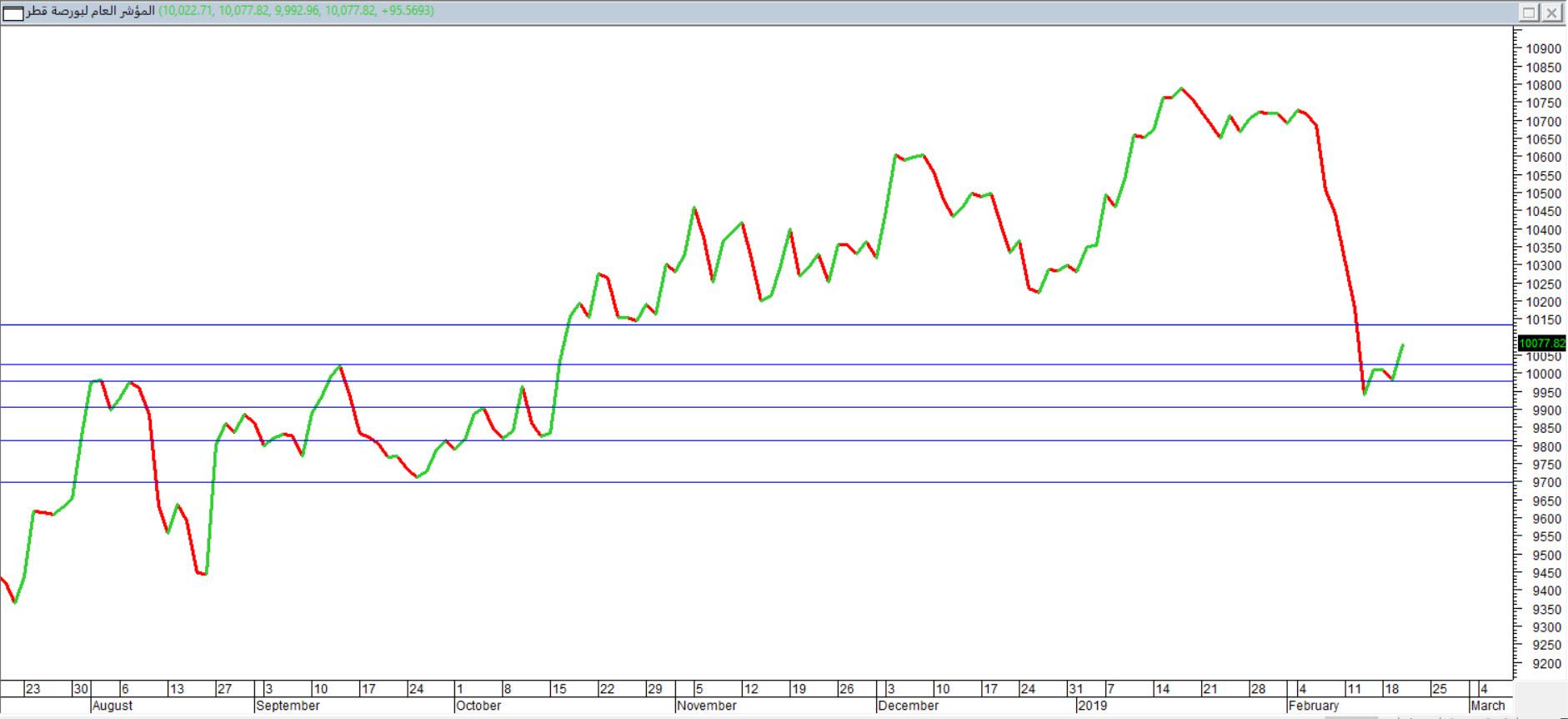
Task: Click the Arabic Qatar Exchange index title
Action: (x=91, y=12)
